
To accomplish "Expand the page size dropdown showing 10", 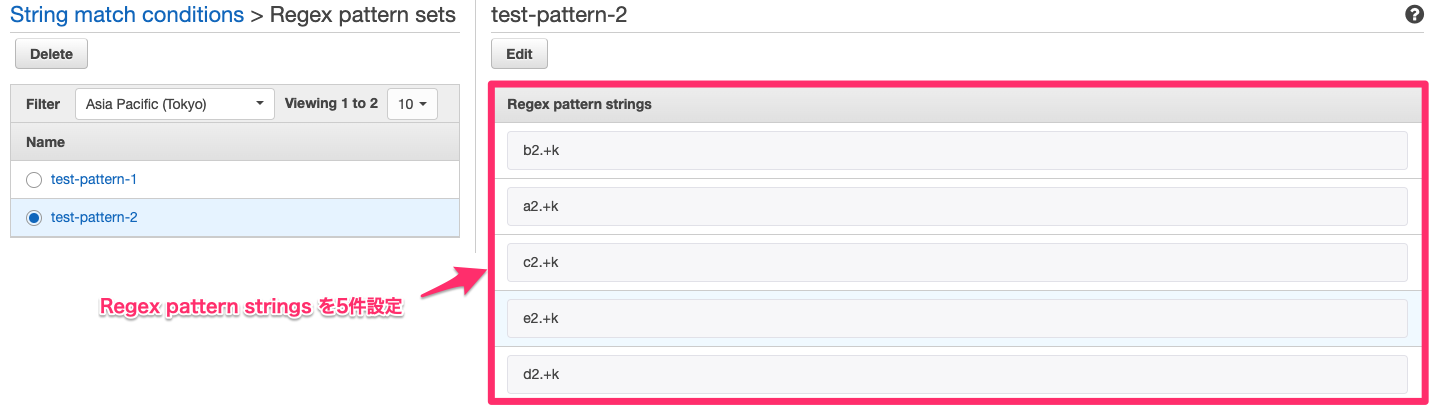I will pyautogui.click(x=412, y=104).
